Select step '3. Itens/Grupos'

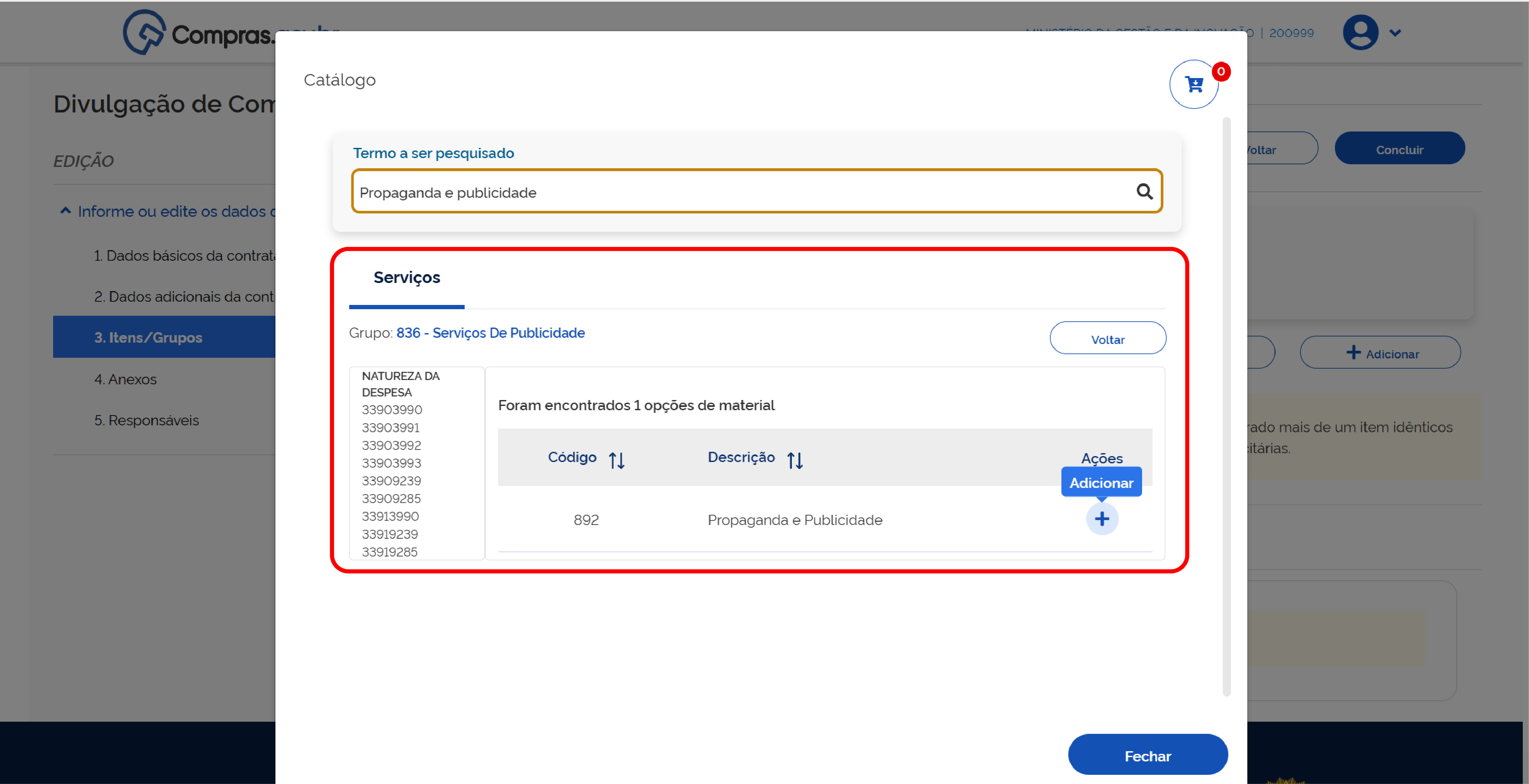click(164, 337)
